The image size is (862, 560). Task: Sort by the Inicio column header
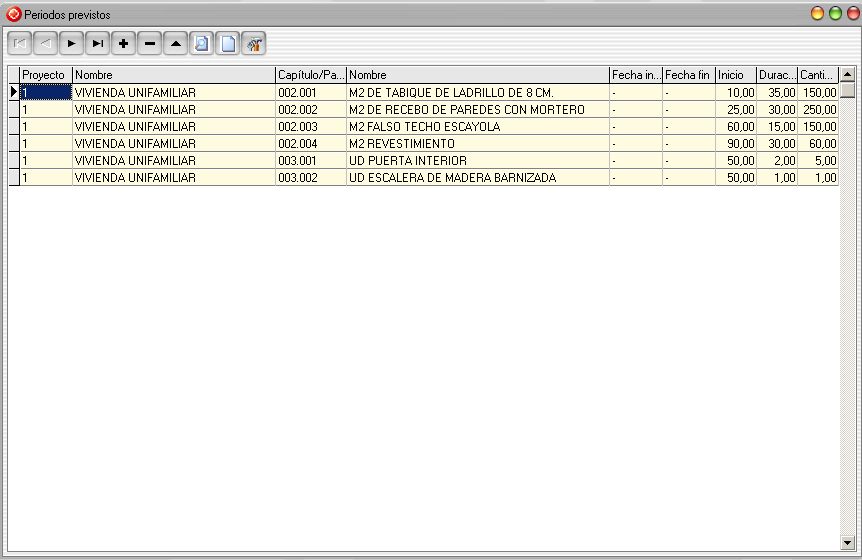[735, 75]
